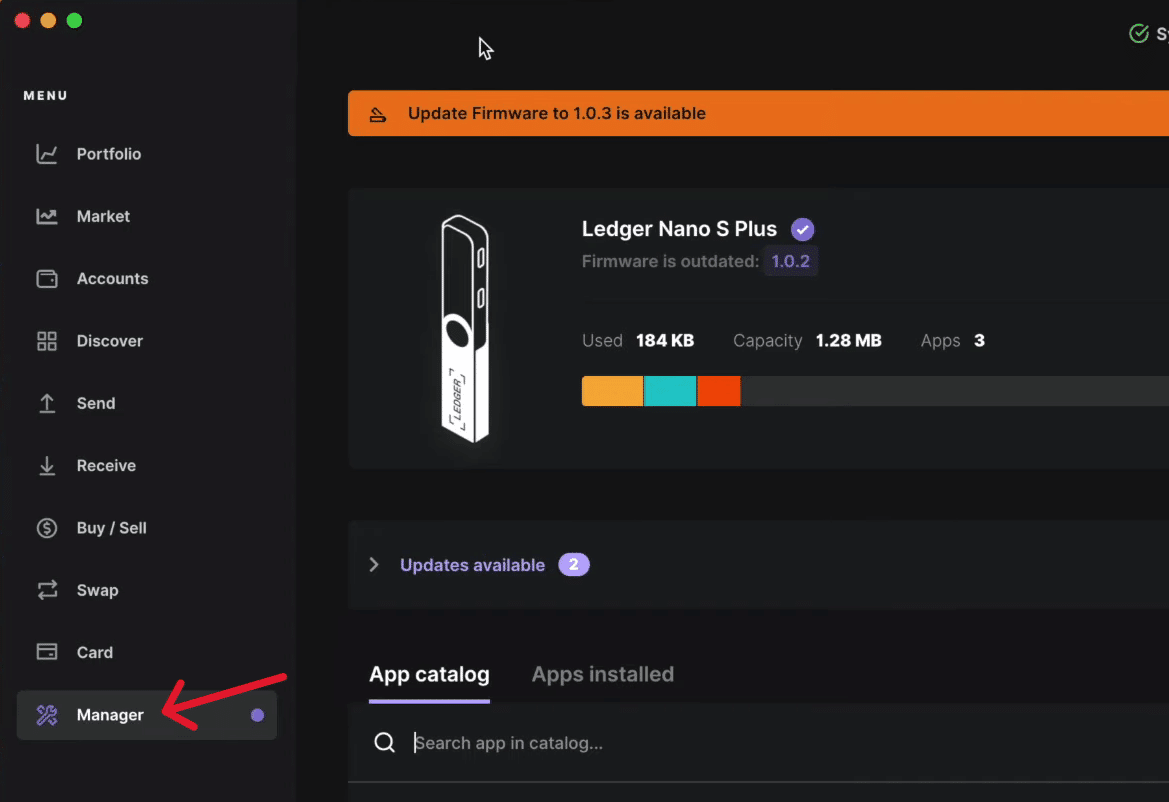This screenshot has height=802, width=1169.
Task: Click the Update Firmware banner
Action: [556, 113]
